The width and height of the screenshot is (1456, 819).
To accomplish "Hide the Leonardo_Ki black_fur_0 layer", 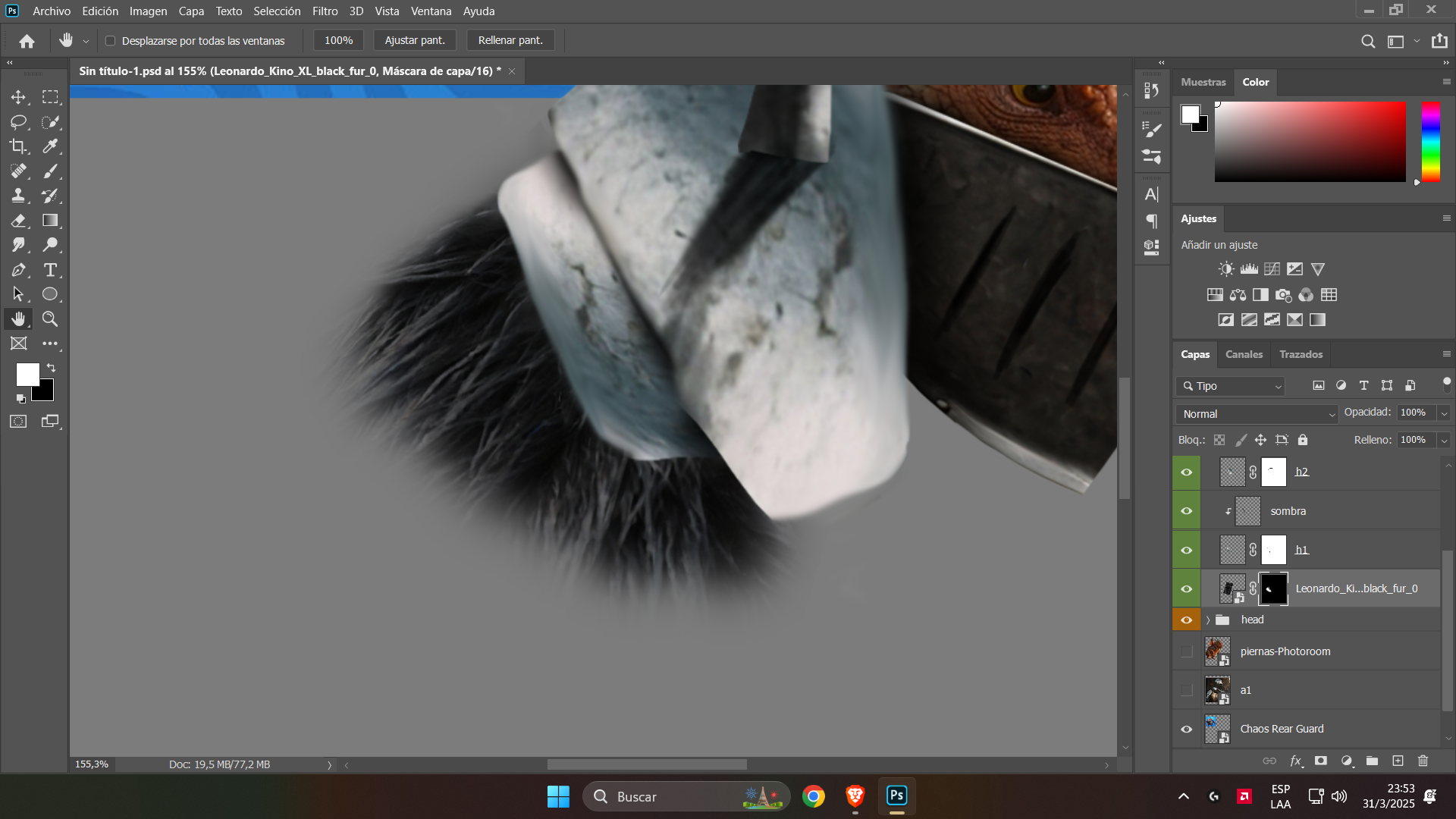I will pos(1187,589).
